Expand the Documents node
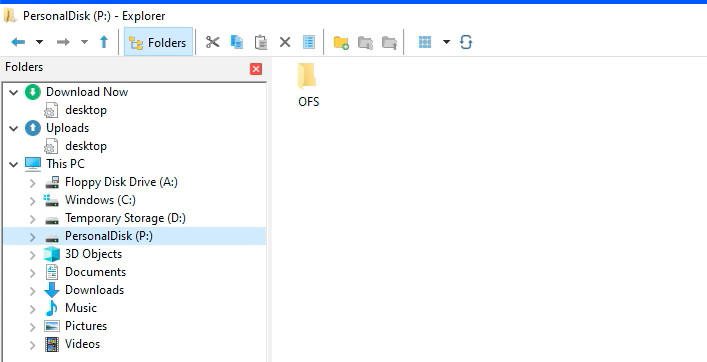Screen dimensions: 707x362 click(32, 273)
